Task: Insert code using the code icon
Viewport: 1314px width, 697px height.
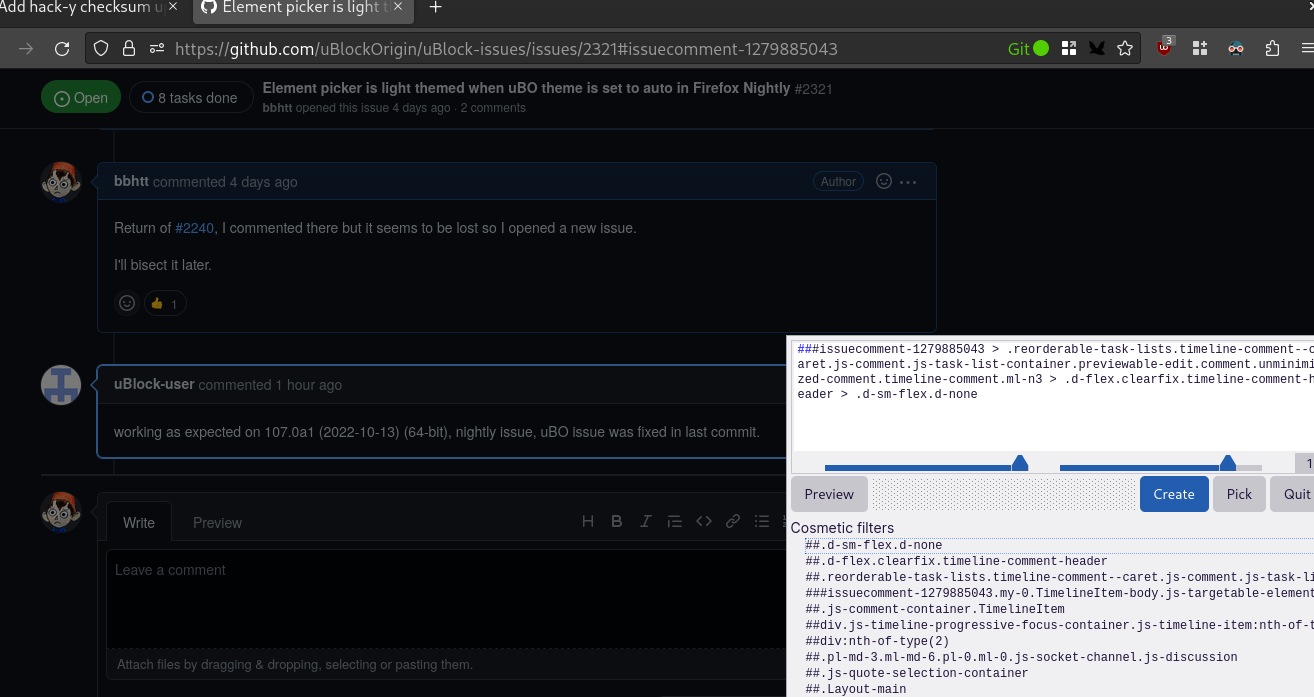Action: pyautogui.click(x=704, y=521)
